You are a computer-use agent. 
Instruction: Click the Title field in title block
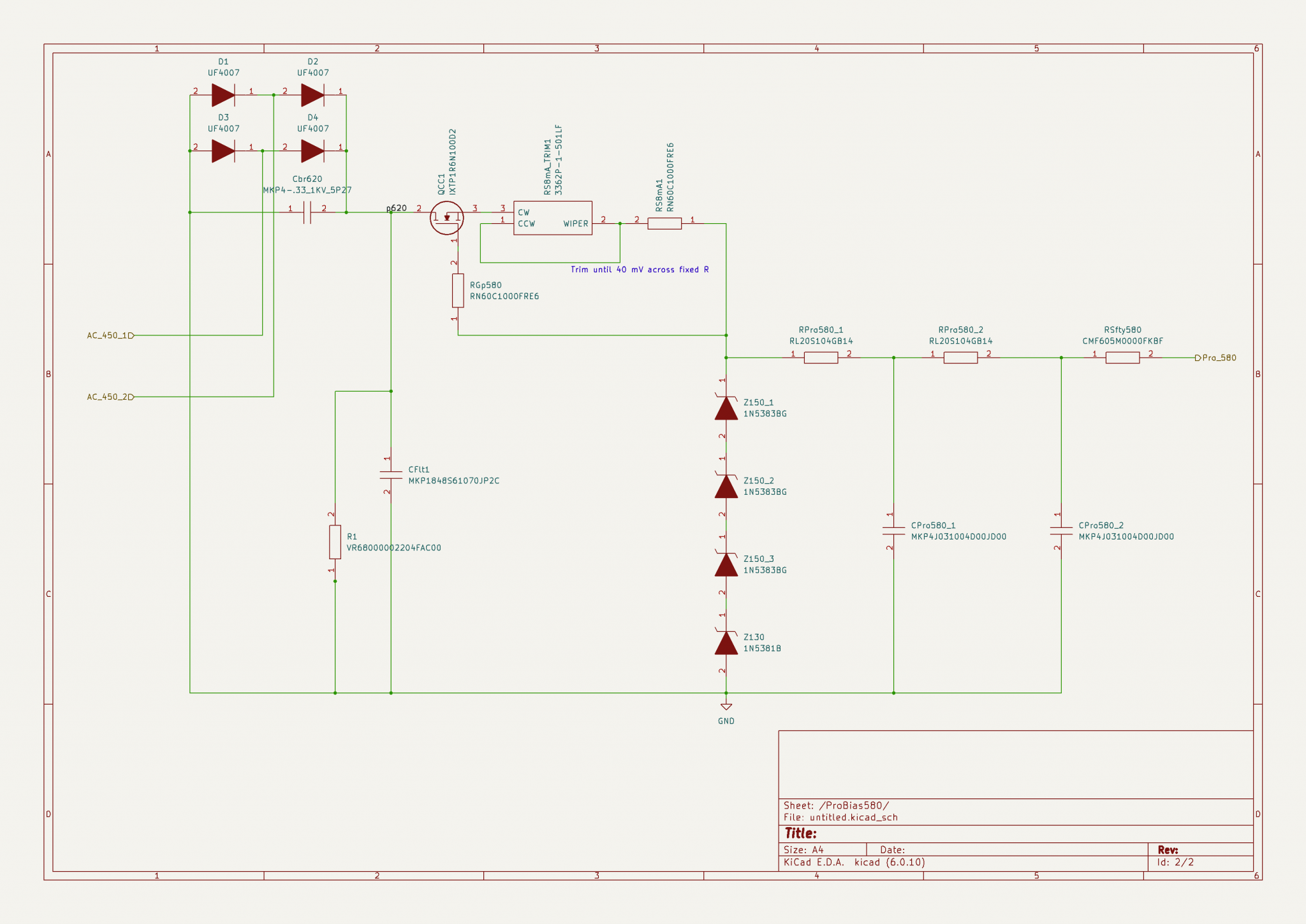800,833
